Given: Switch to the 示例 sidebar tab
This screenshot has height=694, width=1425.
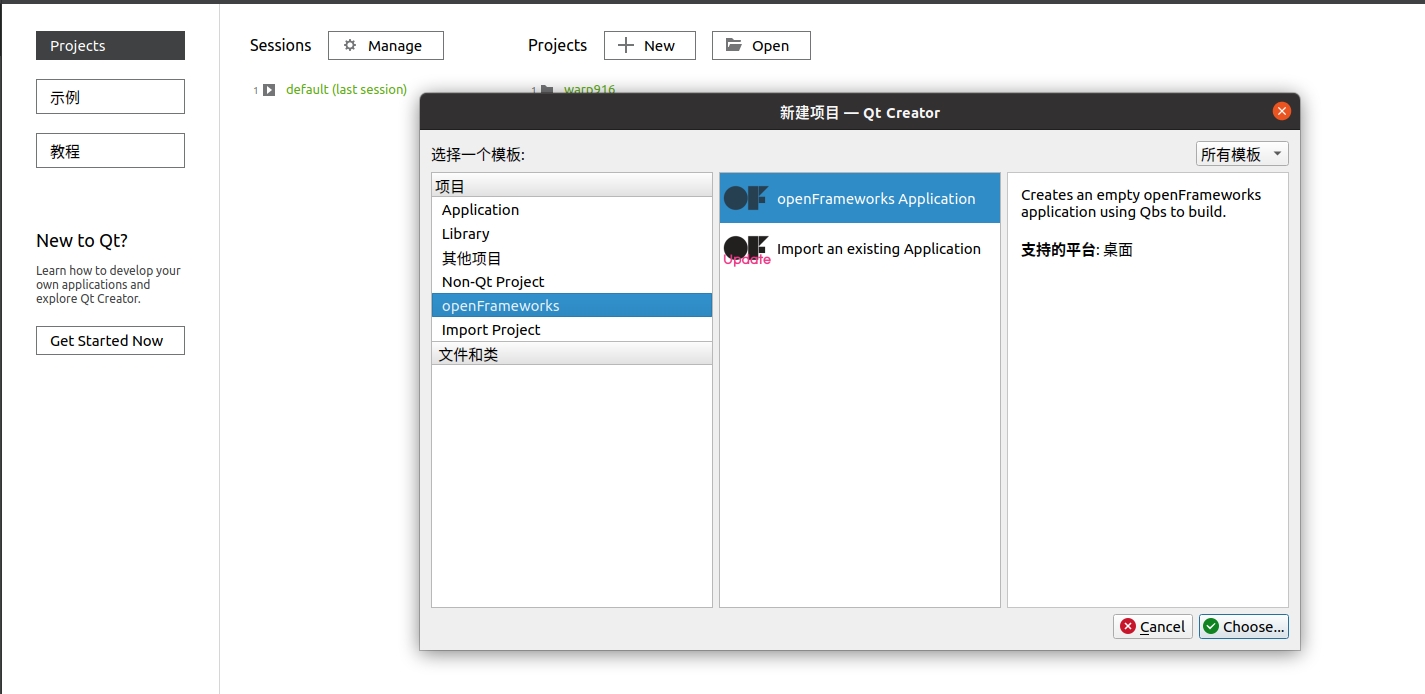Looking at the screenshot, I should 109,96.
